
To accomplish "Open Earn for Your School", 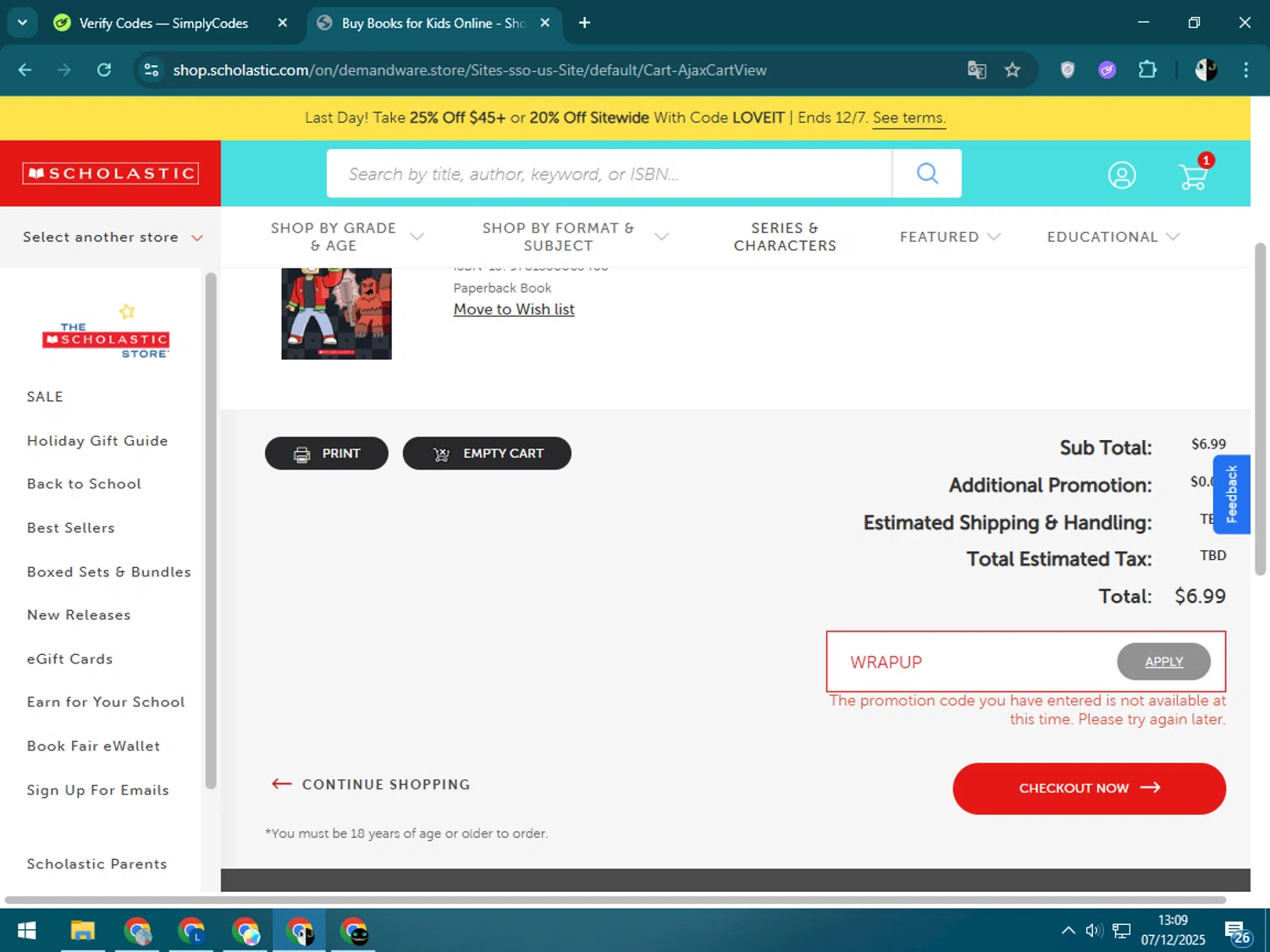I will tap(106, 702).
